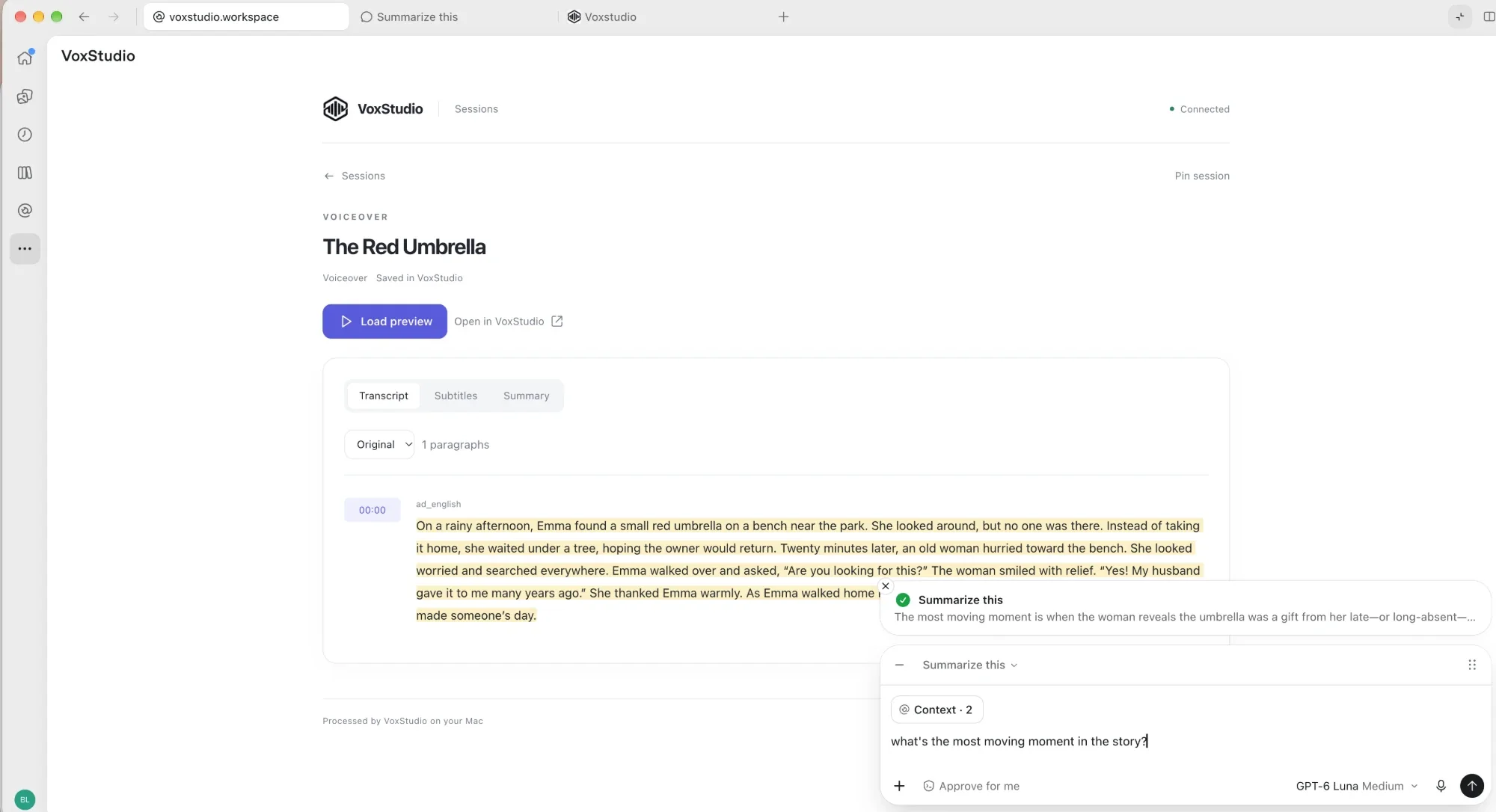Click Pin session
This screenshot has width=1496, height=812.
[x=1201, y=176]
